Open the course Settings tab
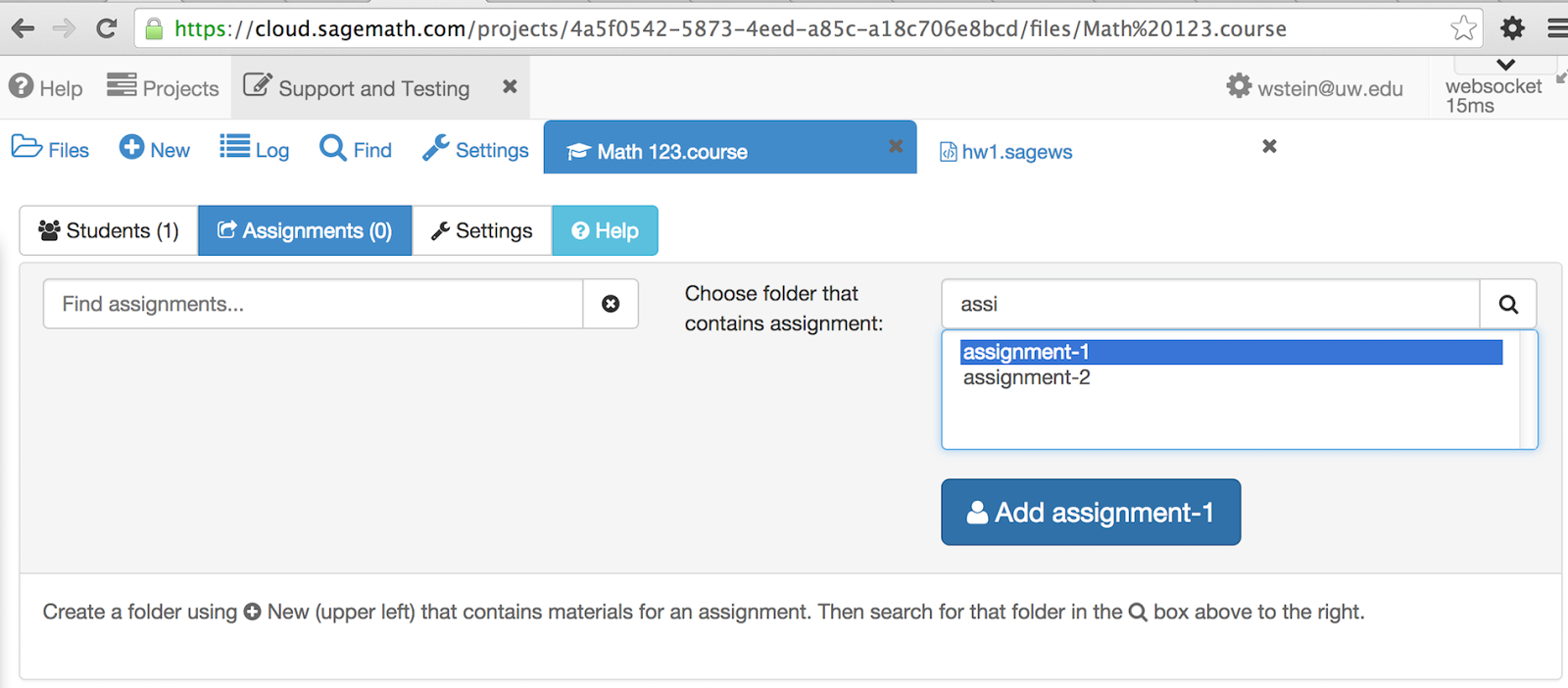The image size is (1568, 688). (482, 231)
